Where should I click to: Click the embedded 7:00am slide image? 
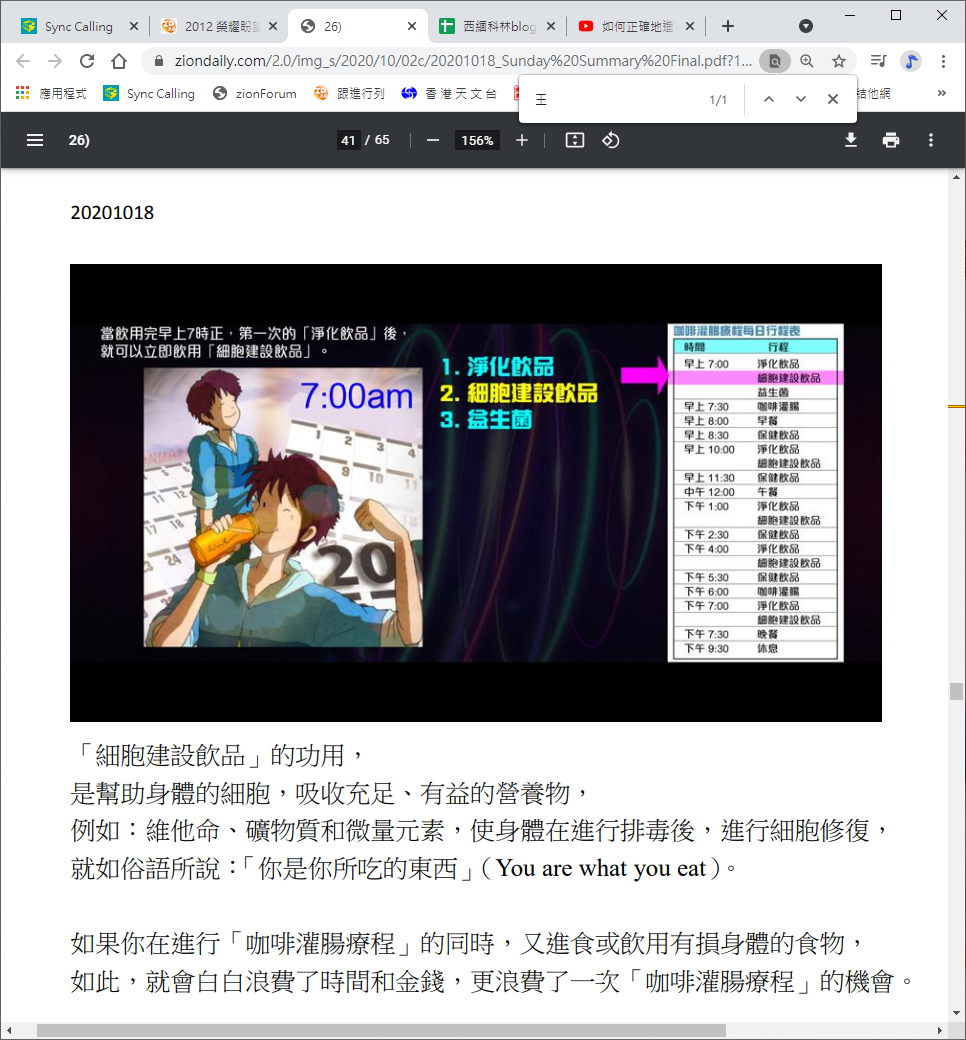coord(476,493)
